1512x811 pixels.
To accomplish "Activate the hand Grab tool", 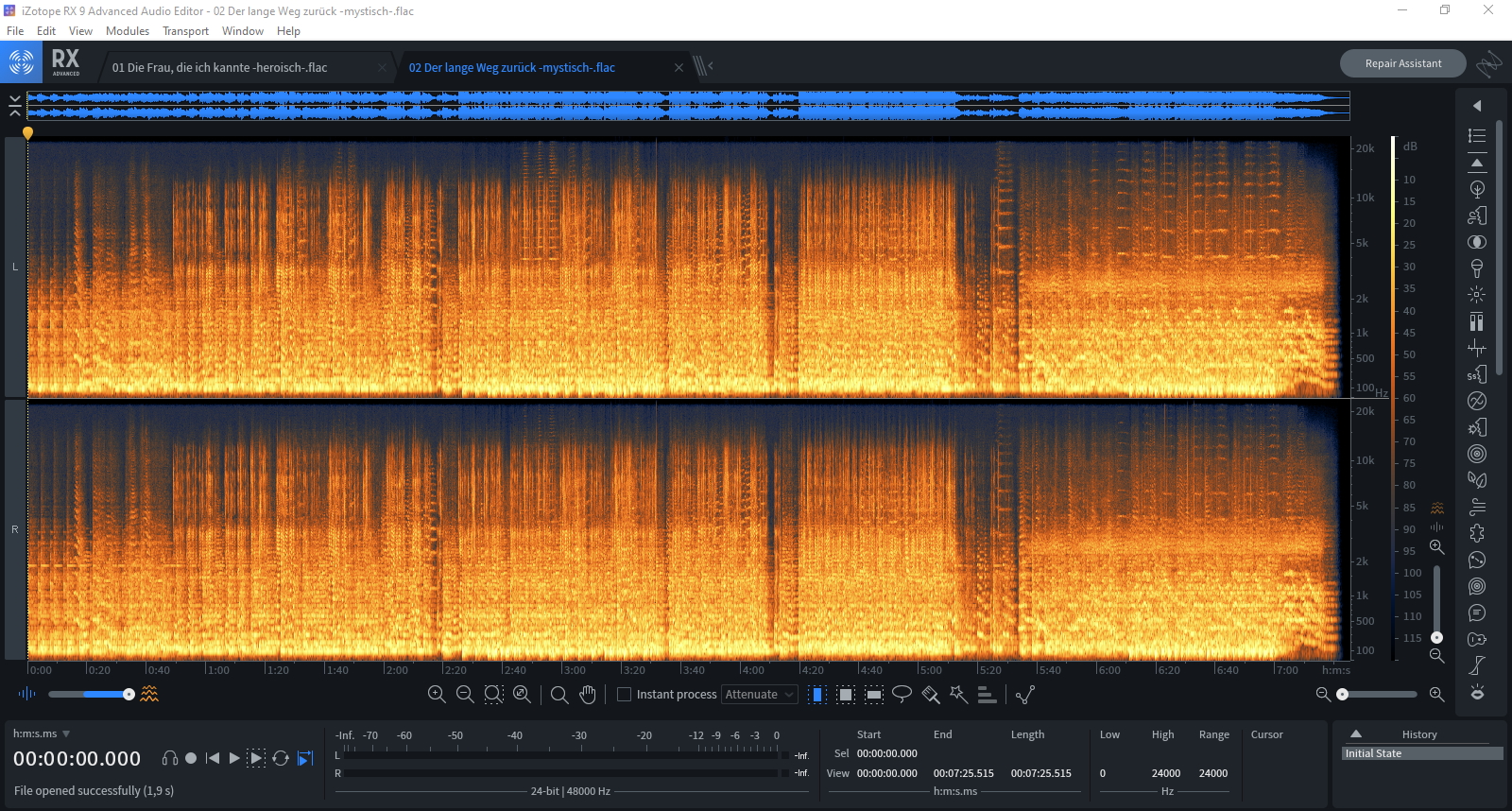I will (588, 695).
